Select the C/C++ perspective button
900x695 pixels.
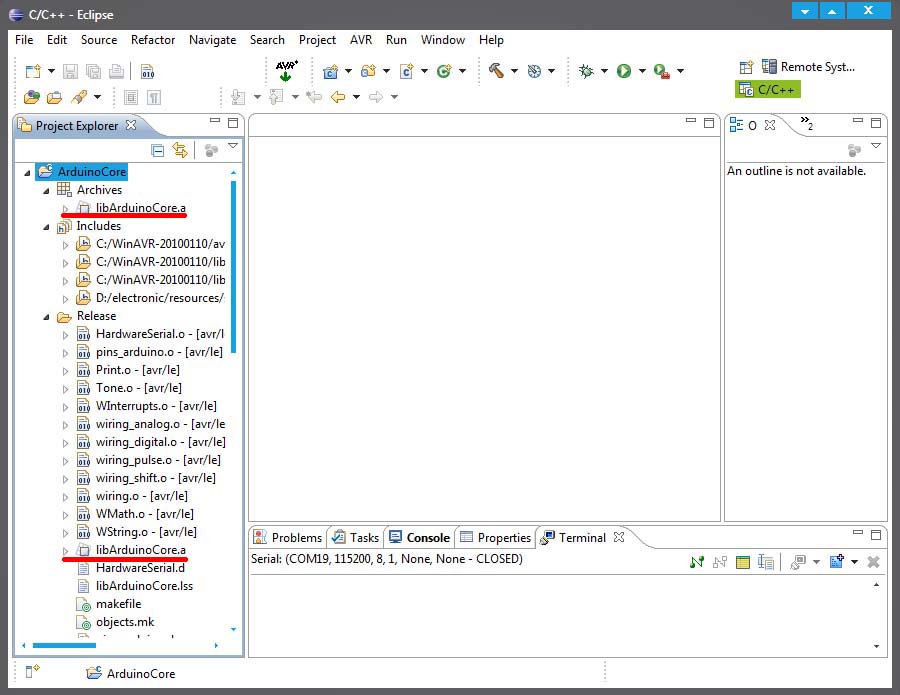(768, 89)
